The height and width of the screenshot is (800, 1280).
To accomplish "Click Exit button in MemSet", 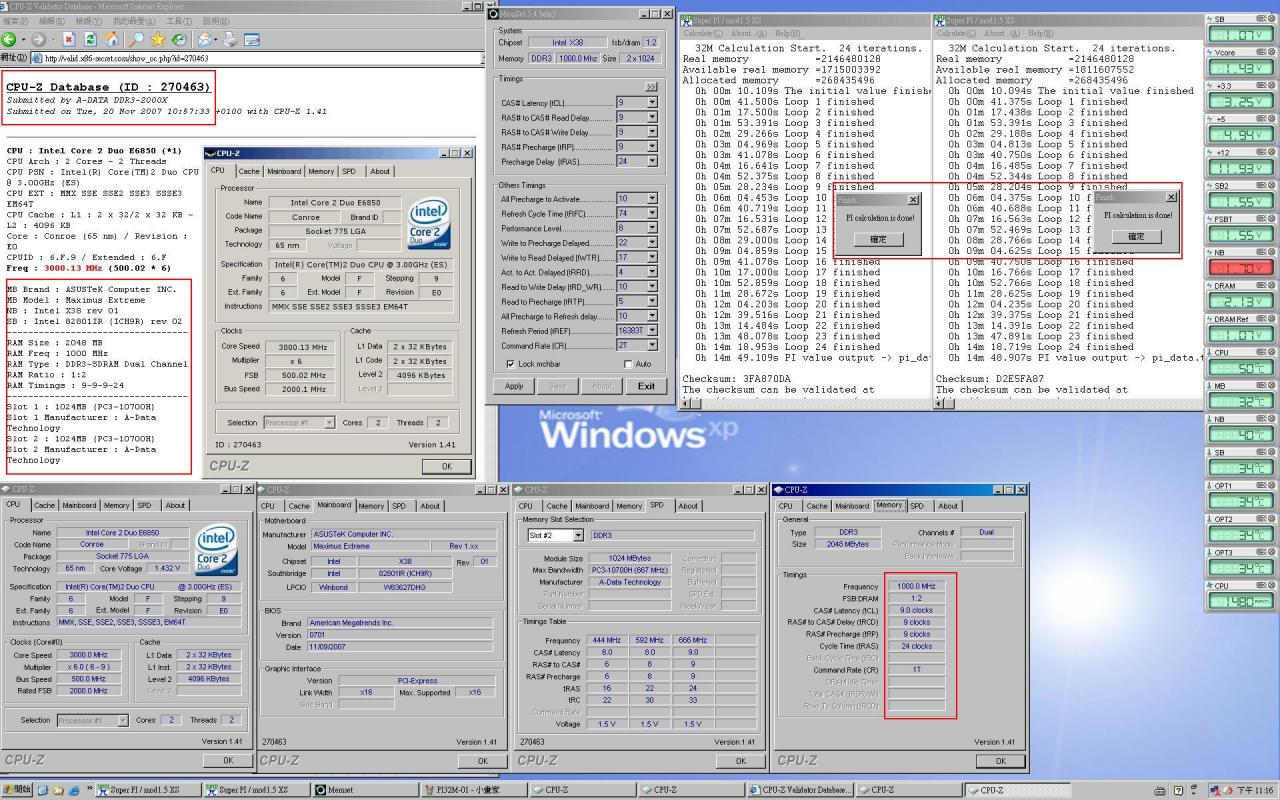I will 646,386.
